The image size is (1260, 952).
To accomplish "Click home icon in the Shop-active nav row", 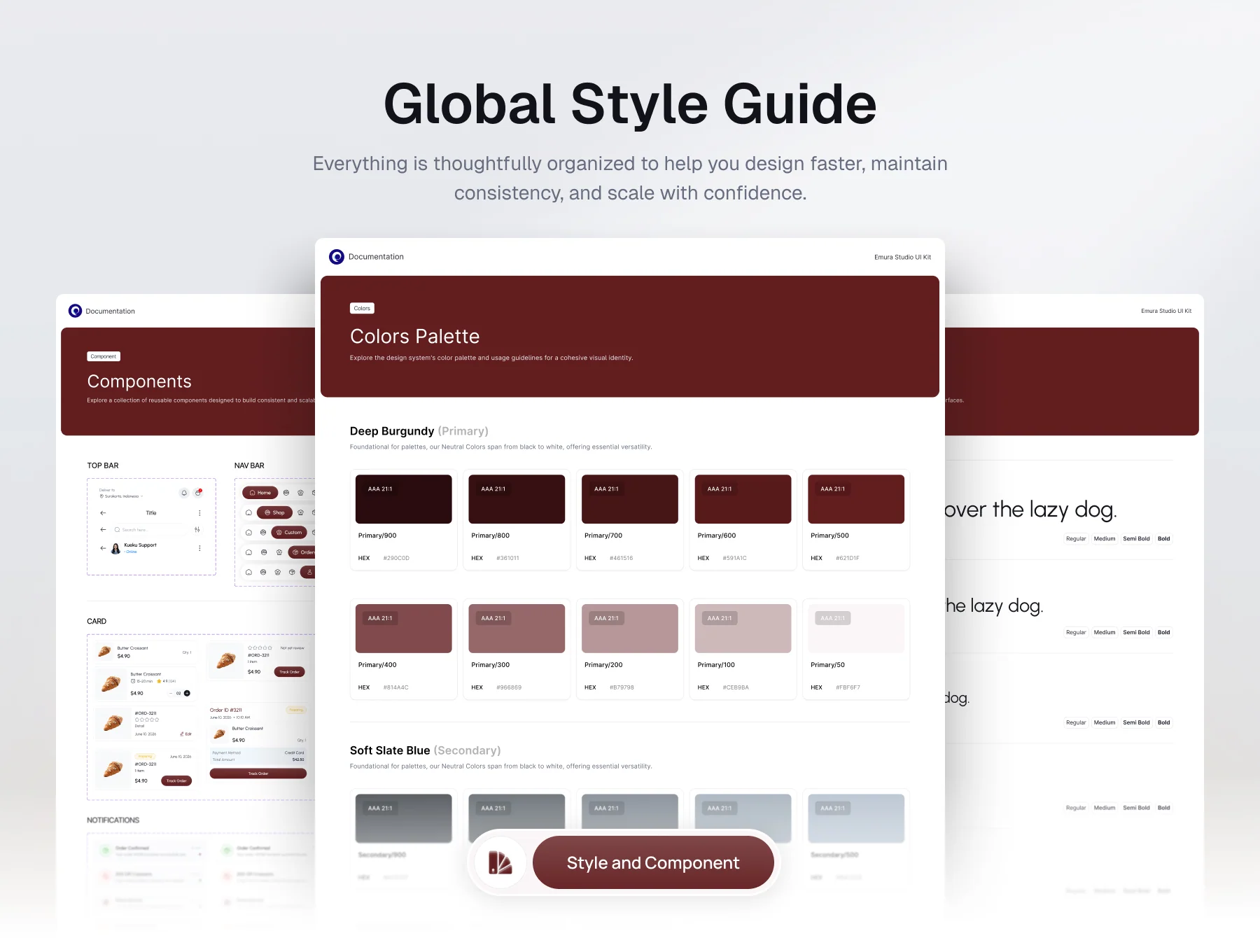I will coord(248,512).
